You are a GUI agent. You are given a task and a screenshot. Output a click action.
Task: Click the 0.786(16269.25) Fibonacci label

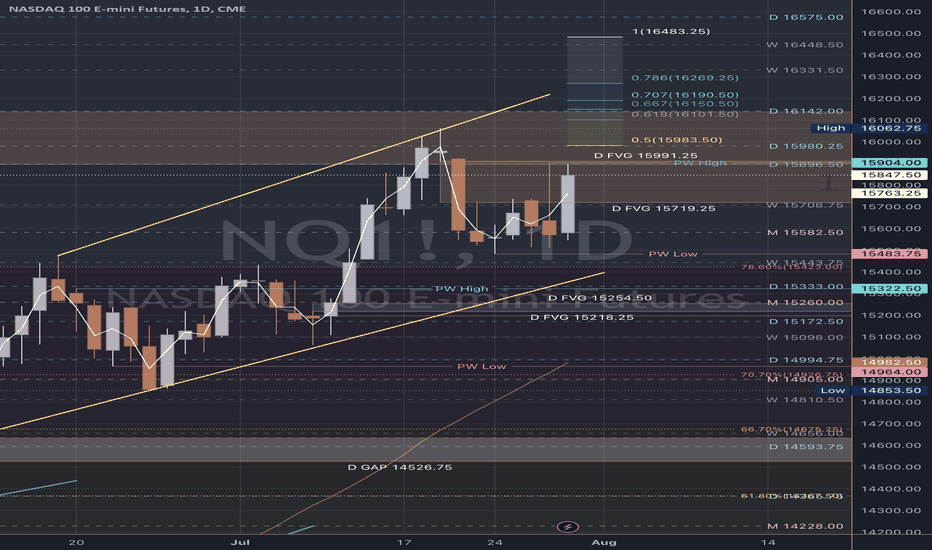pyautogui.click(x=685, y=78)
